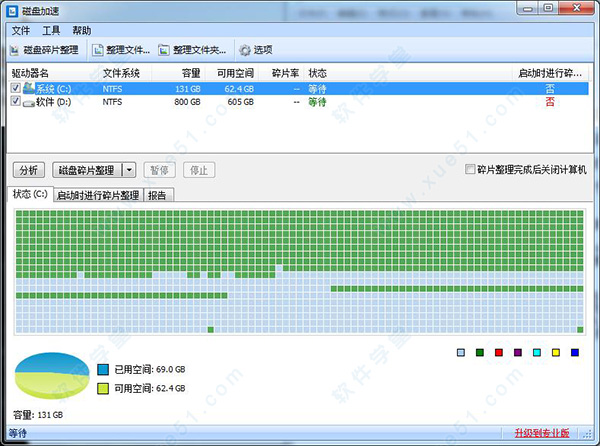
Task: Open the 文件 menu
Action: click(21, 31)
